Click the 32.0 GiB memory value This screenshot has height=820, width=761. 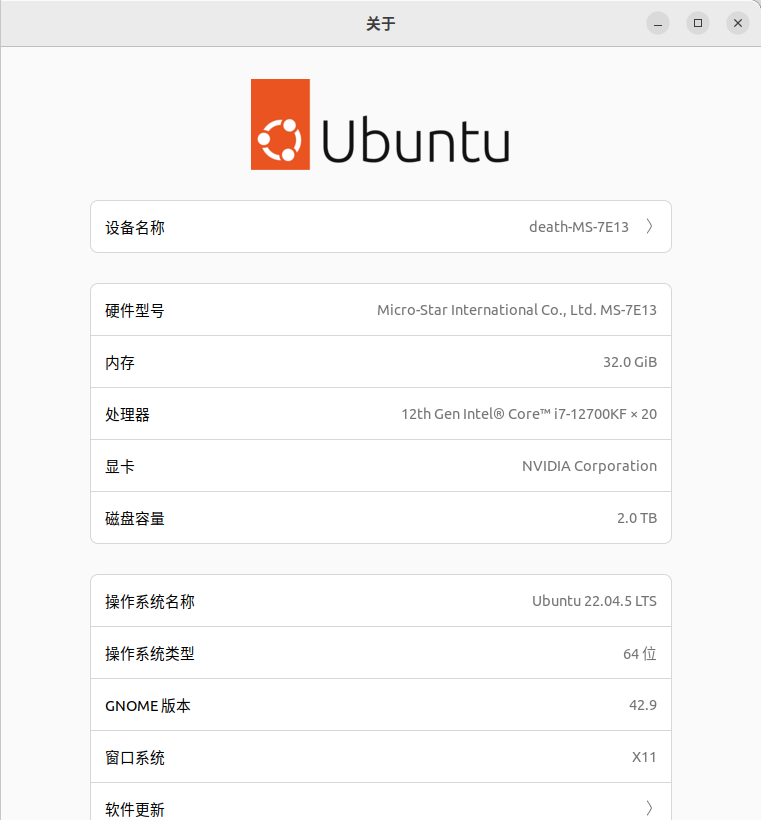click(630, 362)
